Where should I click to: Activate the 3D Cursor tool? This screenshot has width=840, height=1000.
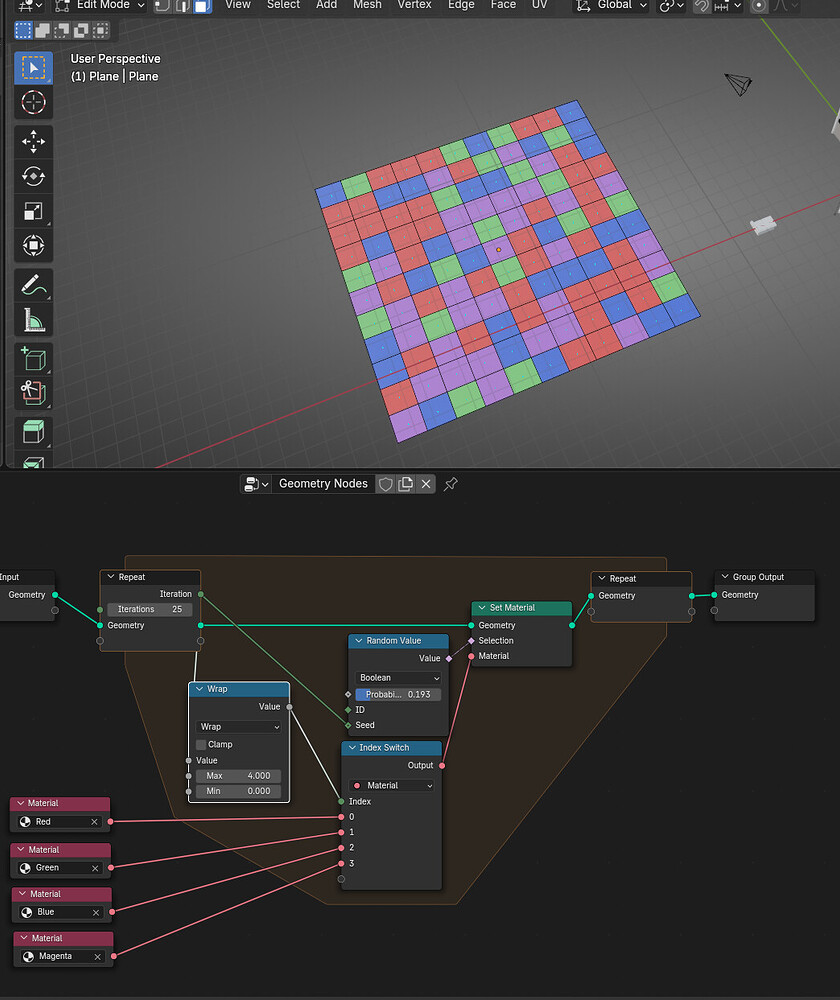pos(33,103)
